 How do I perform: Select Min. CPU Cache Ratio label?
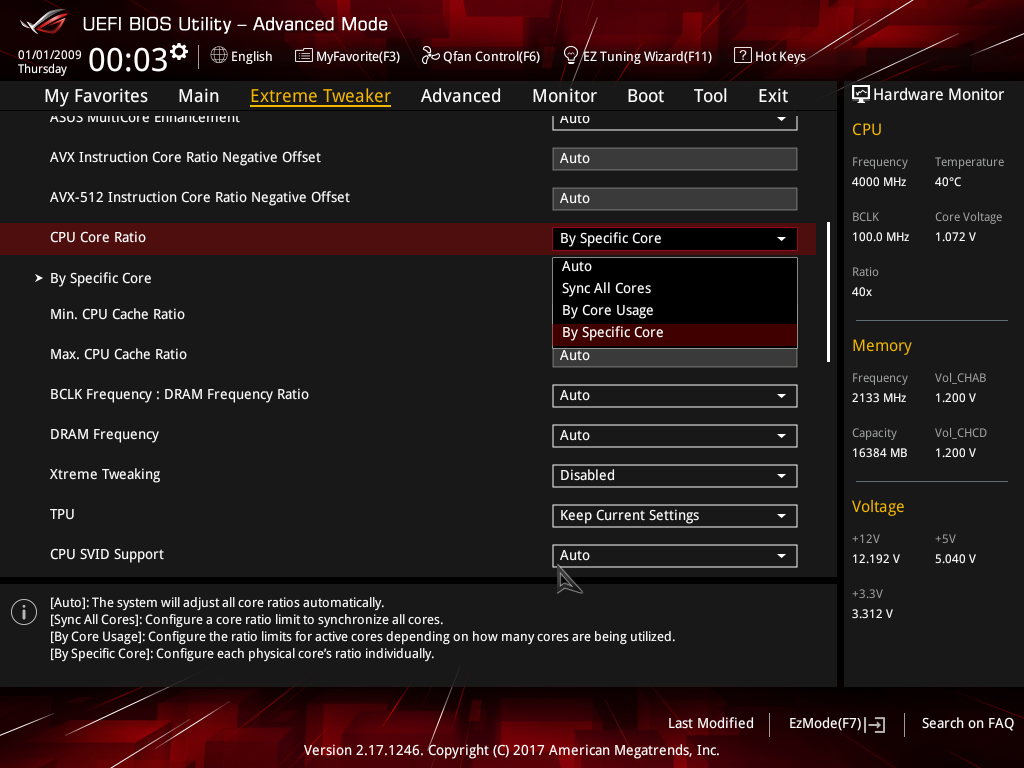118,314
